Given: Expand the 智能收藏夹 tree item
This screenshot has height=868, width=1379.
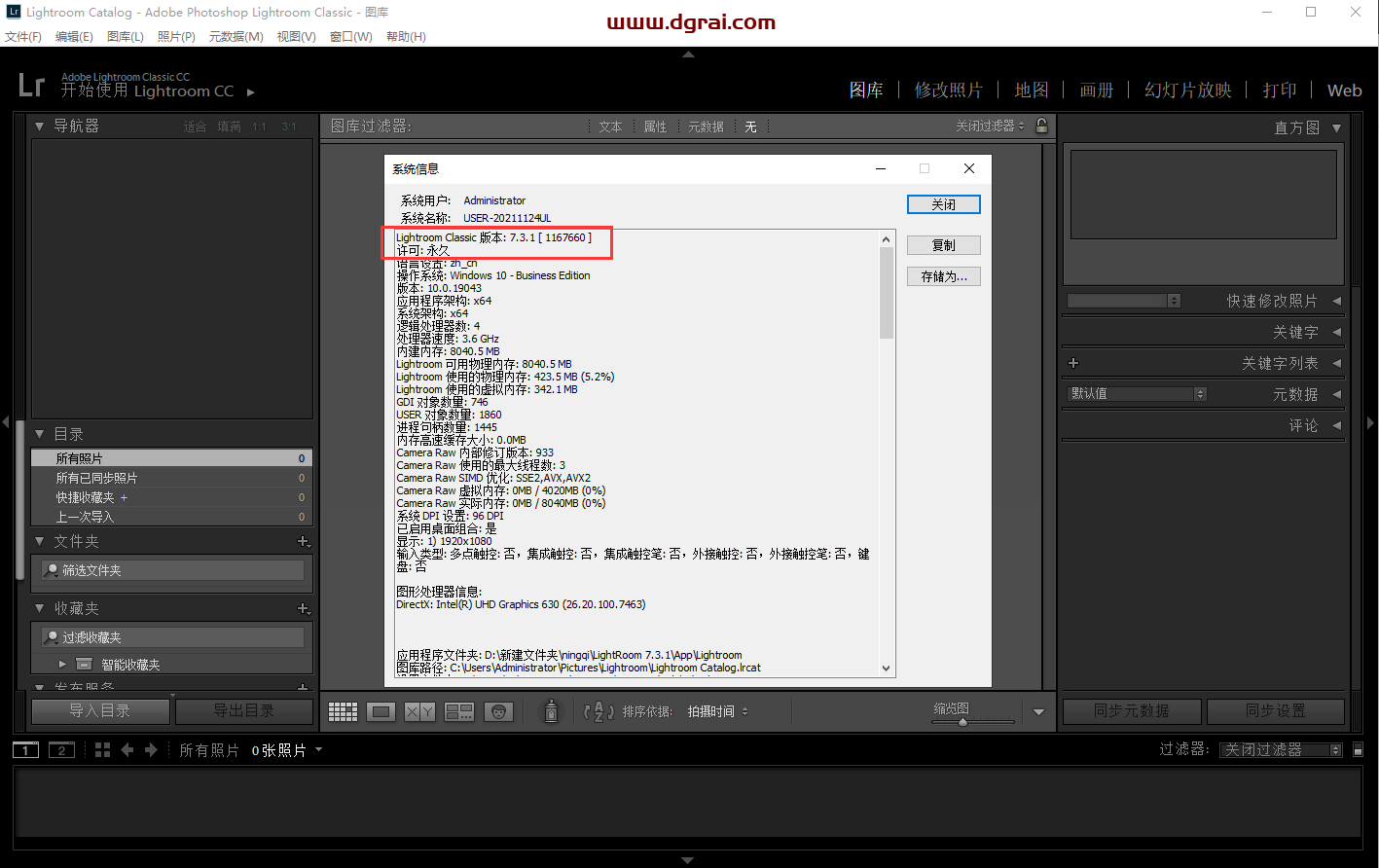Looking at the screenshot, I should point(62,665).
